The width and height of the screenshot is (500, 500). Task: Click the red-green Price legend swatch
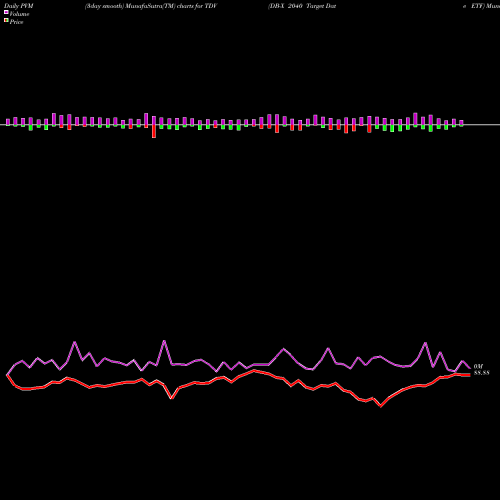(6, 21)
